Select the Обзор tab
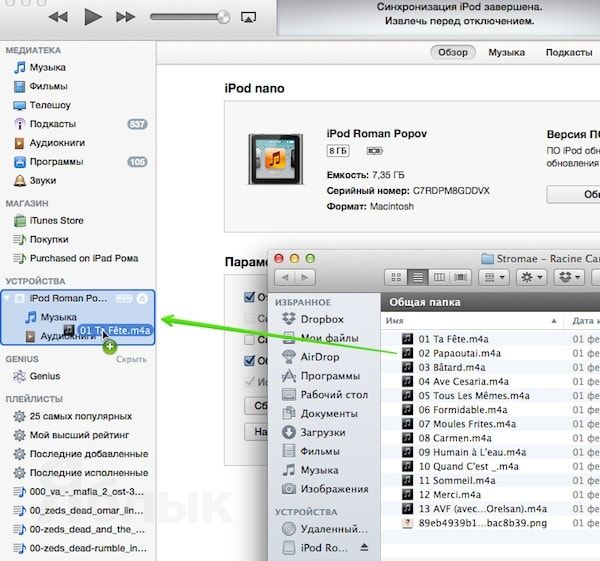This screenshot has height=561, width=600. point(453,52)
